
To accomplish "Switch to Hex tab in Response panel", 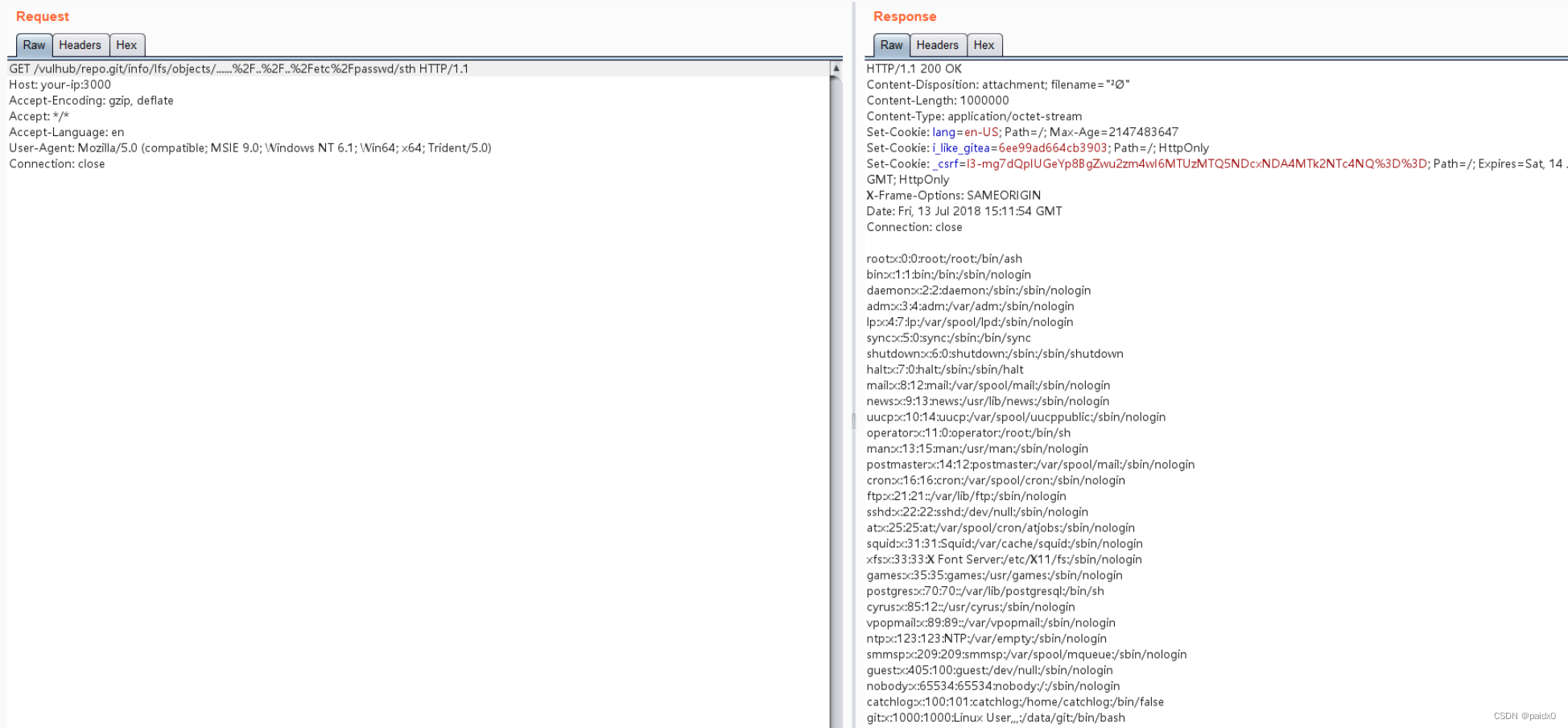I will (x=984, y=45).
